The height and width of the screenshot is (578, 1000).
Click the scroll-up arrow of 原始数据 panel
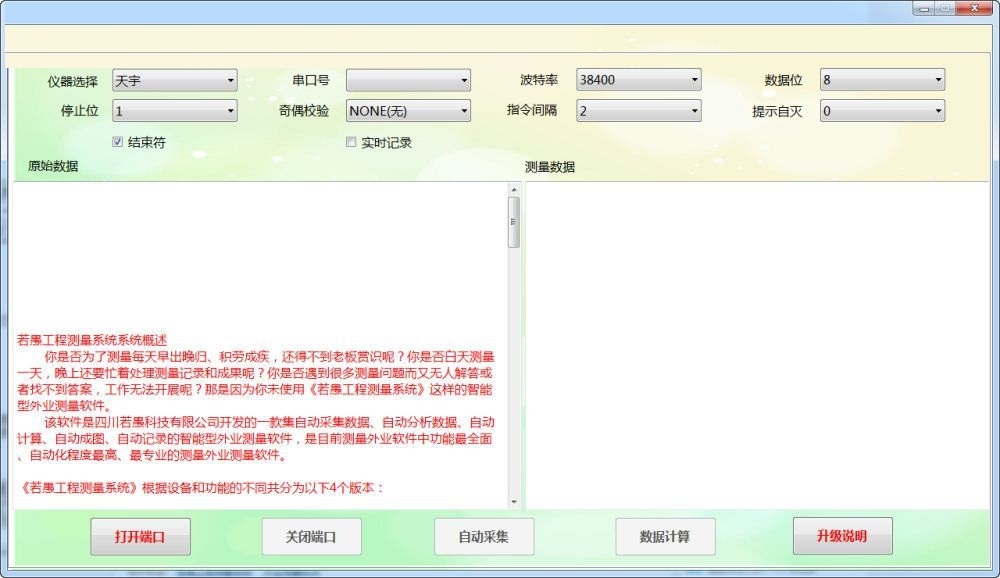pyautogui.click(x=514, y=189)
